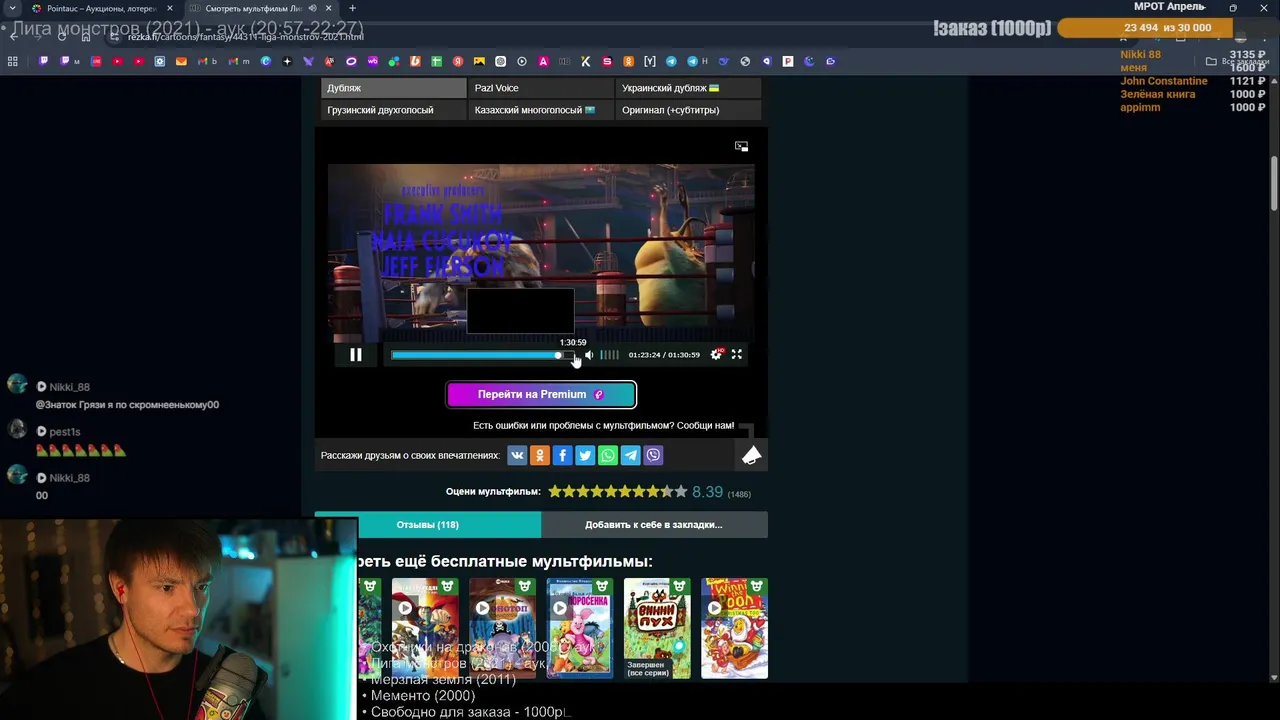Mute the video player sound

click(x=589, y=355)
